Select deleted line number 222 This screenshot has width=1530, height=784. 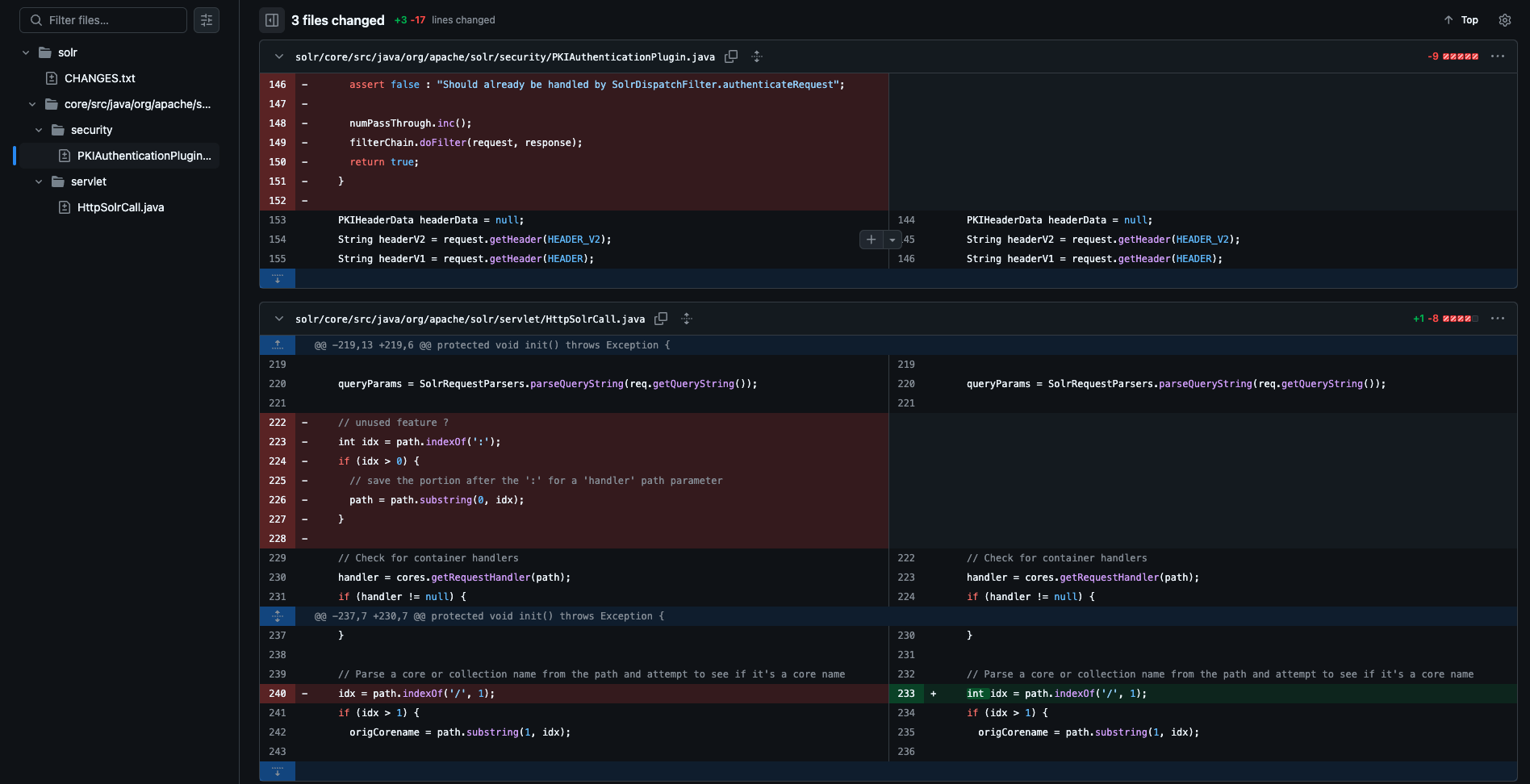(x=278, y=423)
